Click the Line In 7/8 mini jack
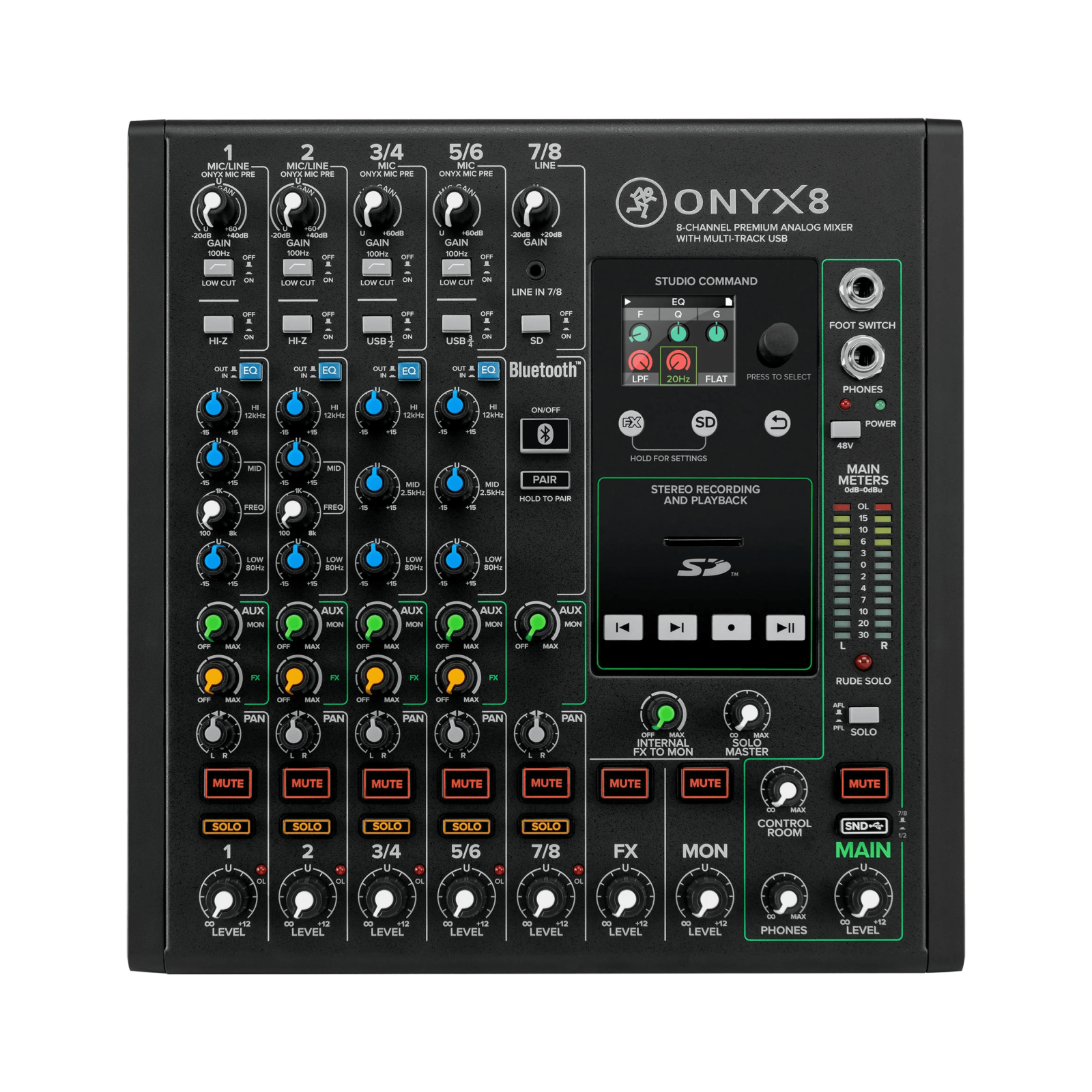The width and height of the screenshot is (1092, 1092). coord(536,270)
